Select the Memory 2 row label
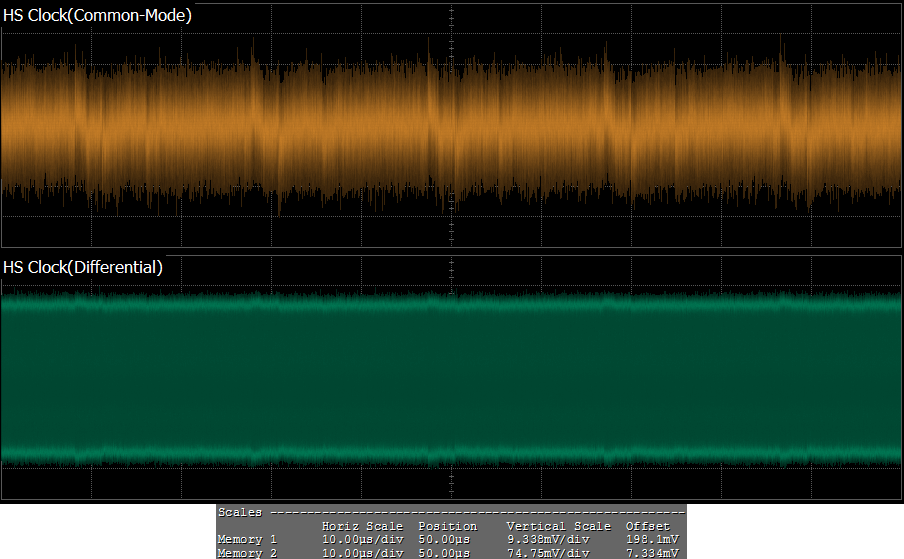 pos(247,552)
